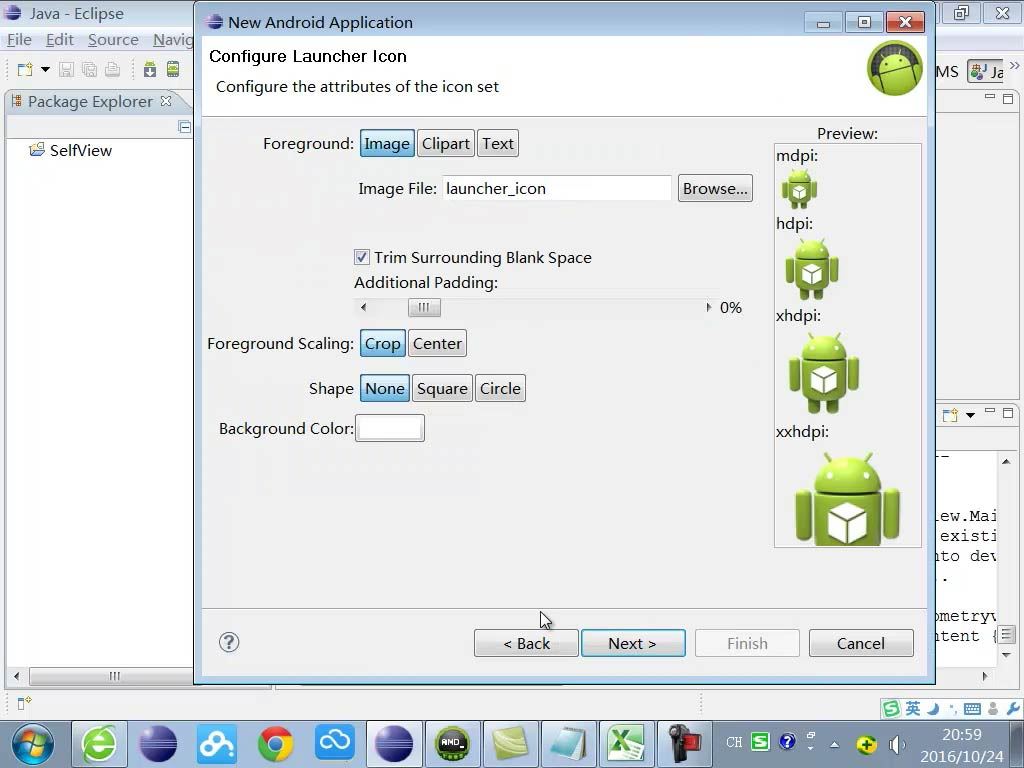Close the Package Explorer view tab
This screenshot has width=1024, height=768.
pos(166,101)
